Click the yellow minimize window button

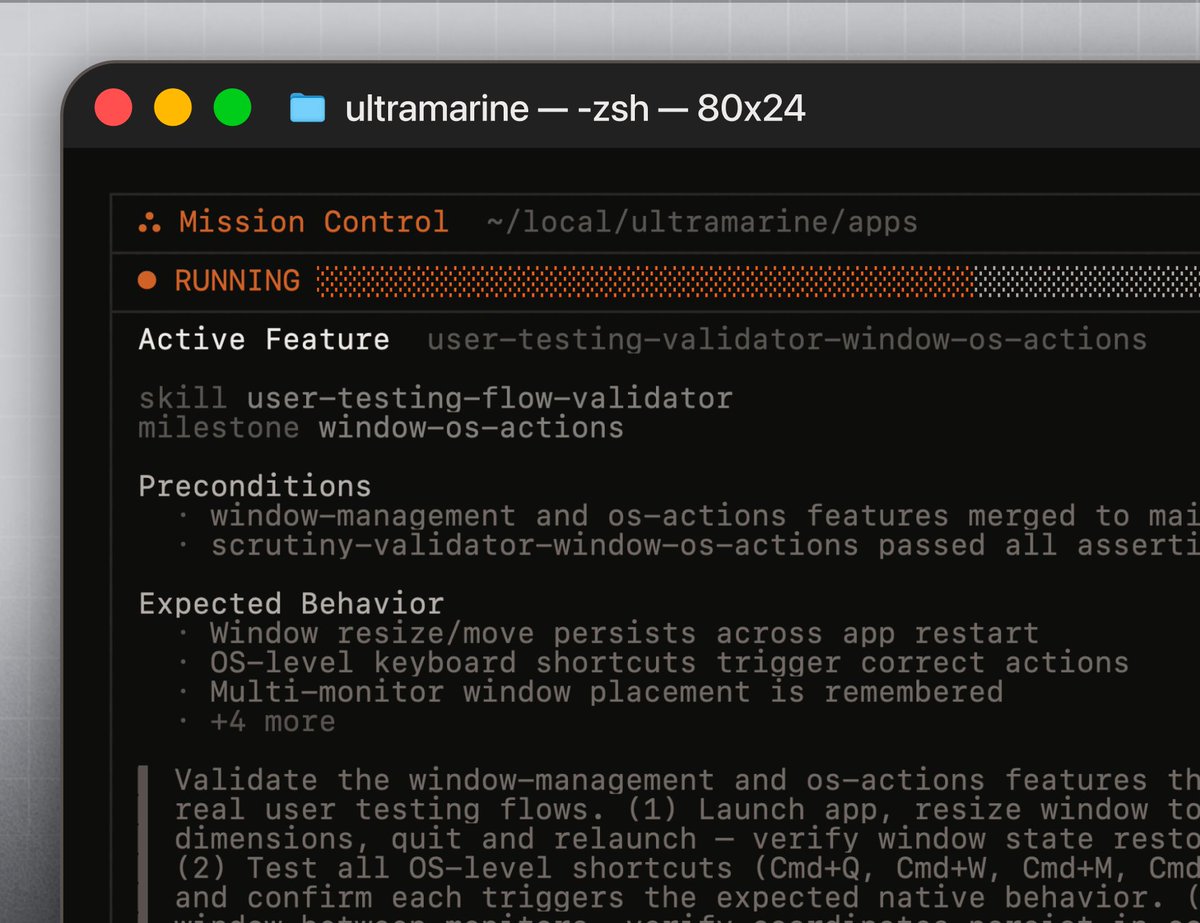(x=172, y=107)
